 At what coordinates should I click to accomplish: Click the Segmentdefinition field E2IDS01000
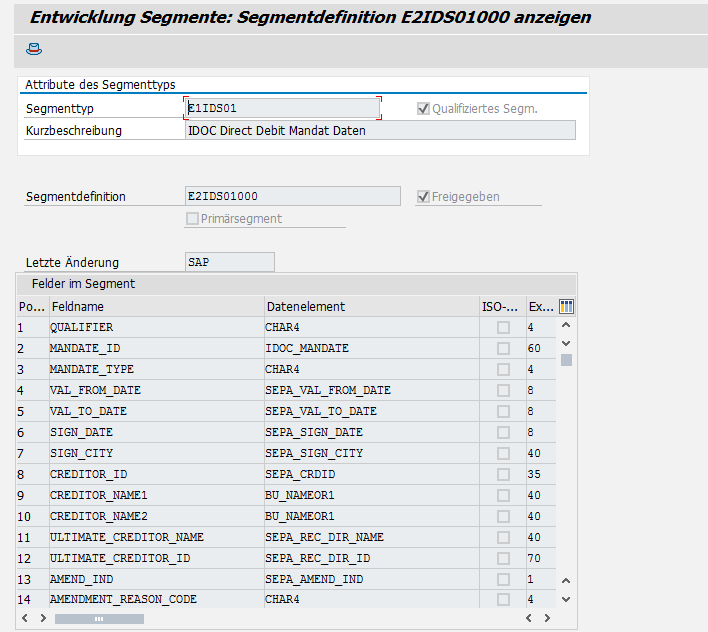(x=293, y=196)
